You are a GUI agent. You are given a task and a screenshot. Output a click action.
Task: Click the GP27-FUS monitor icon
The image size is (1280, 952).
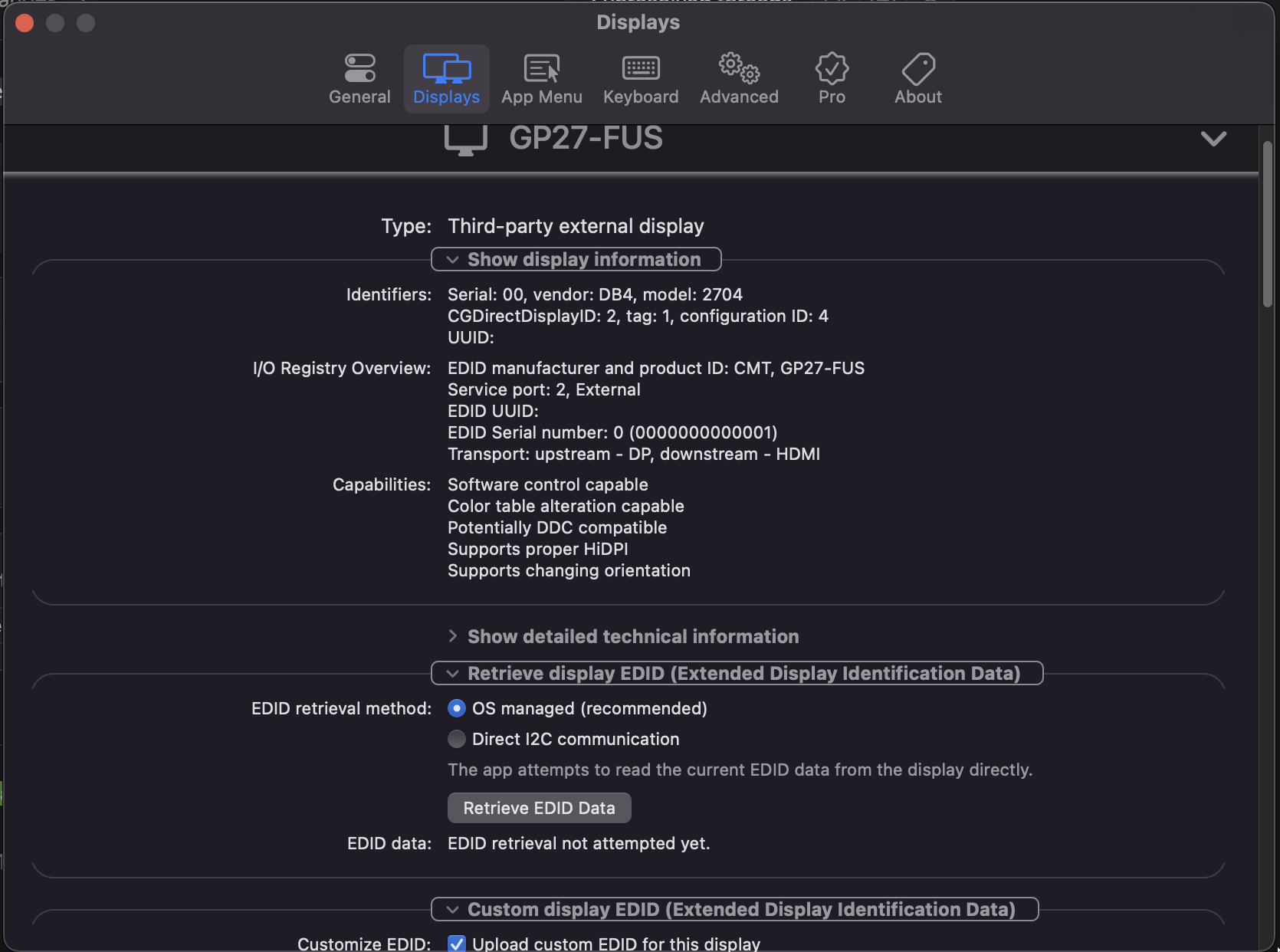tap(465, 140)
